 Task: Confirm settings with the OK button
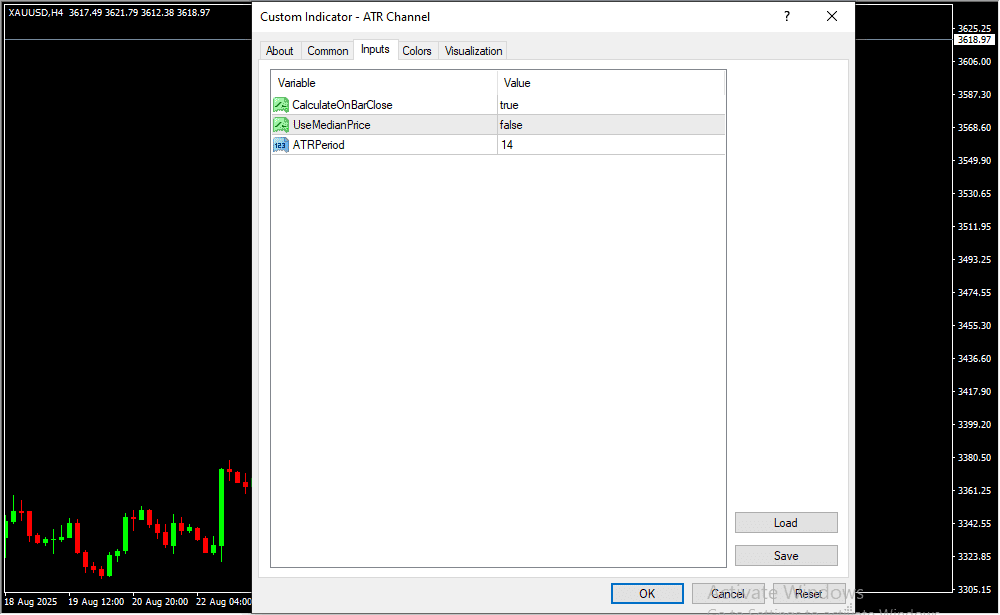coord(647,594)
